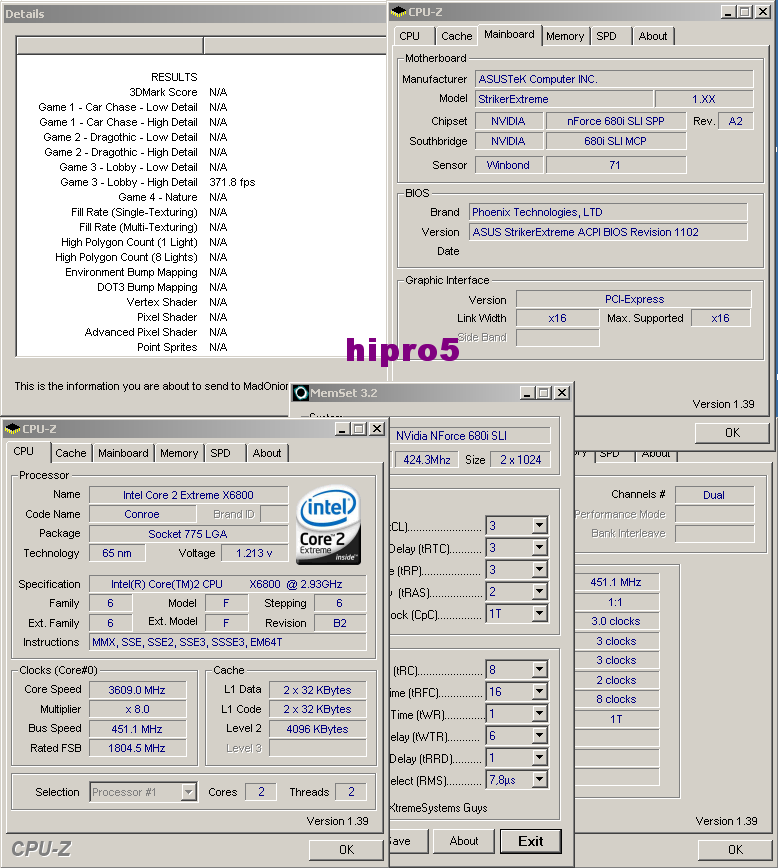The image size is (778, 868).
Task: Switch to About tab in bottom CPU-Z window
Action: coord(267,453)
